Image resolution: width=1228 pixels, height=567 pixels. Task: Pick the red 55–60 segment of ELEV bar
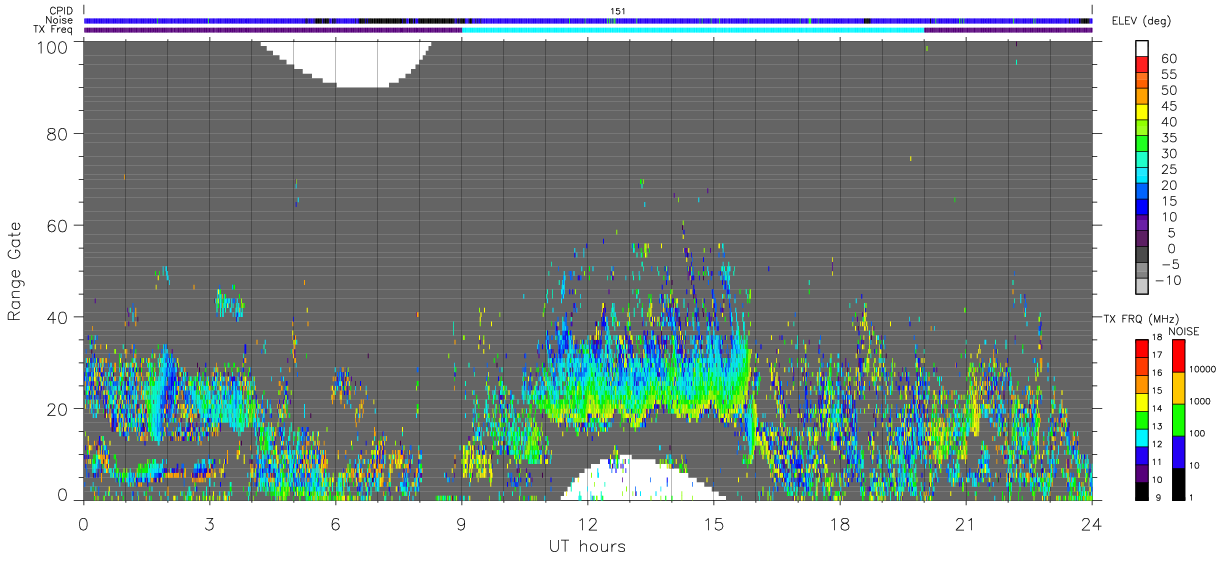point(1142,65)
